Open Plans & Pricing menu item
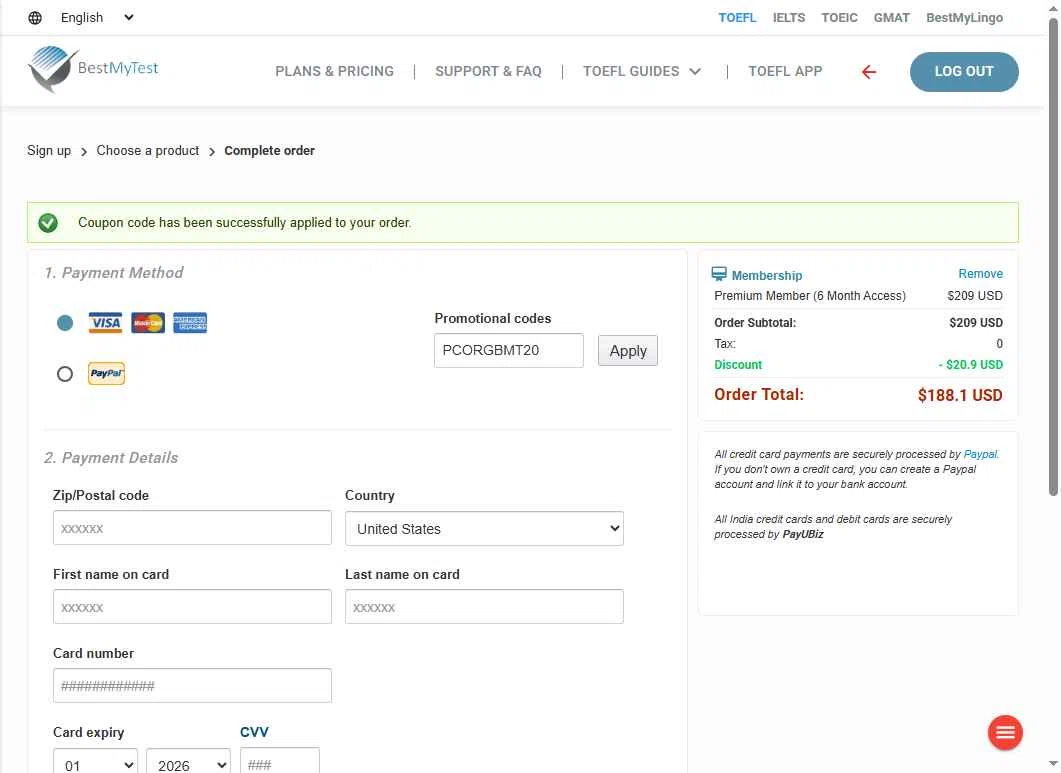 (334, 71)
